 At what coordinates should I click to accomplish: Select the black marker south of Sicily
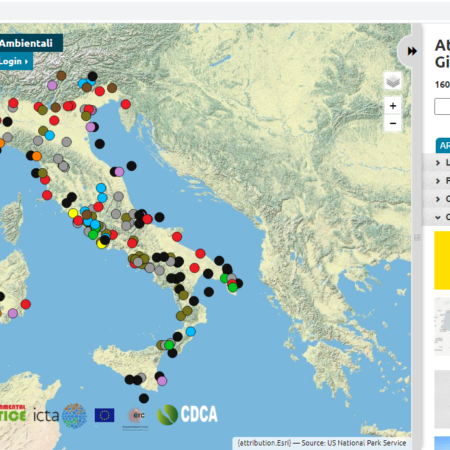[x=144, y=398]
